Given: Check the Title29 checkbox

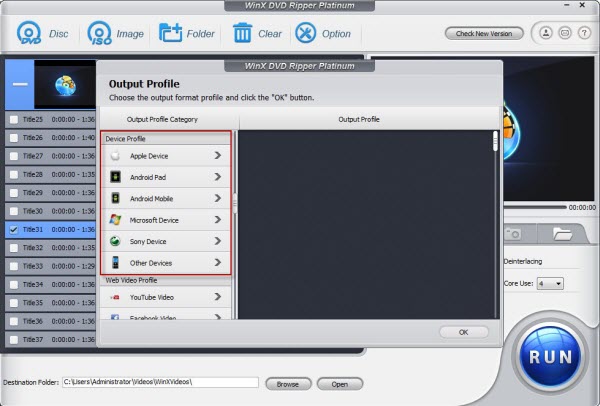Looking at the screenshot, I should coord(14,193).
